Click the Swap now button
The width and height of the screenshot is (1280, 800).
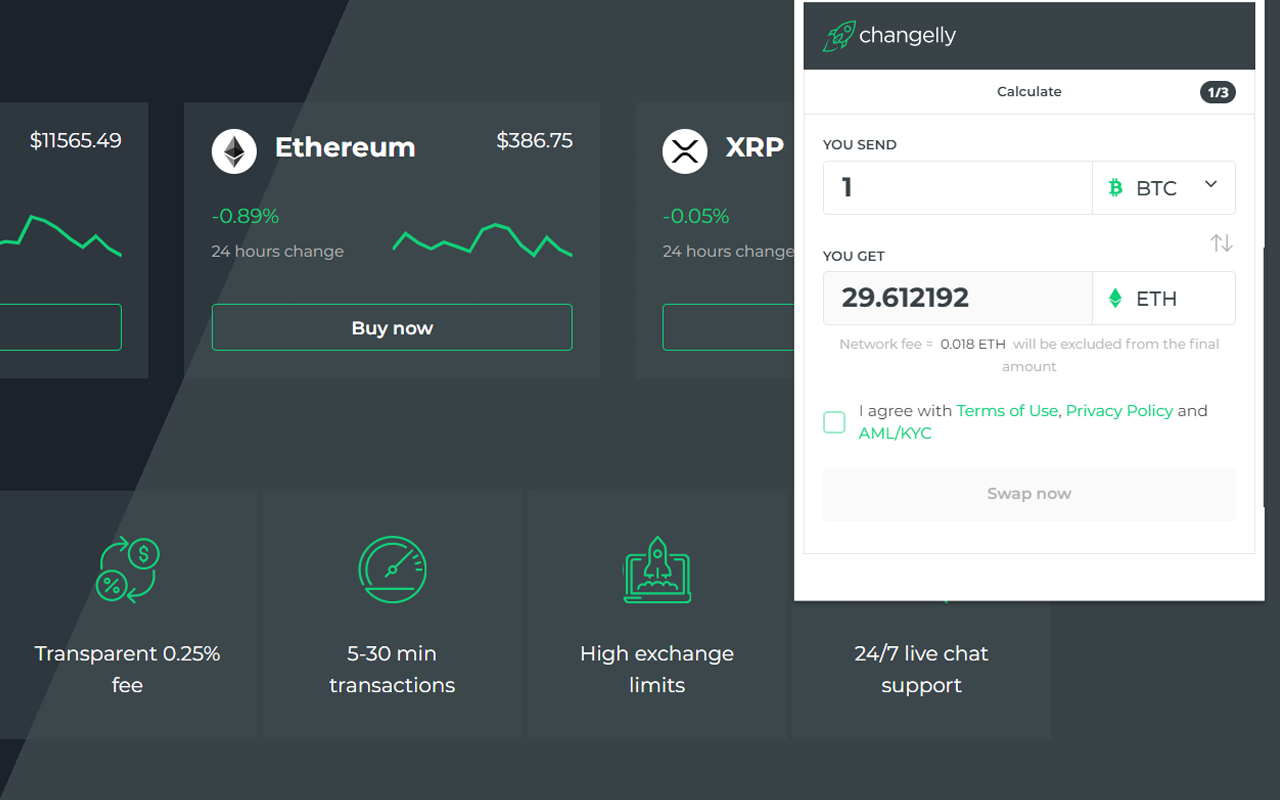[1029, 493]
